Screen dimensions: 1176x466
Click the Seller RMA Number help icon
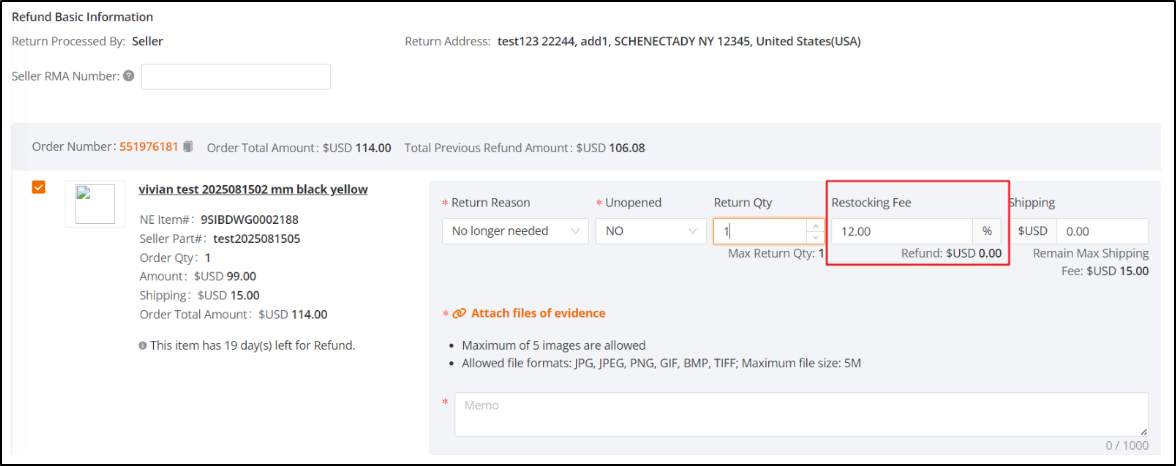[129, 76]
